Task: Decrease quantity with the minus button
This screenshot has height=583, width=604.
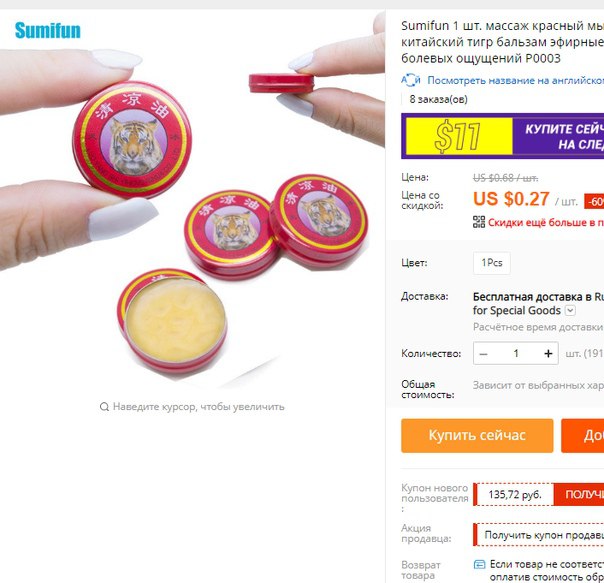Action: coord(484,354)
